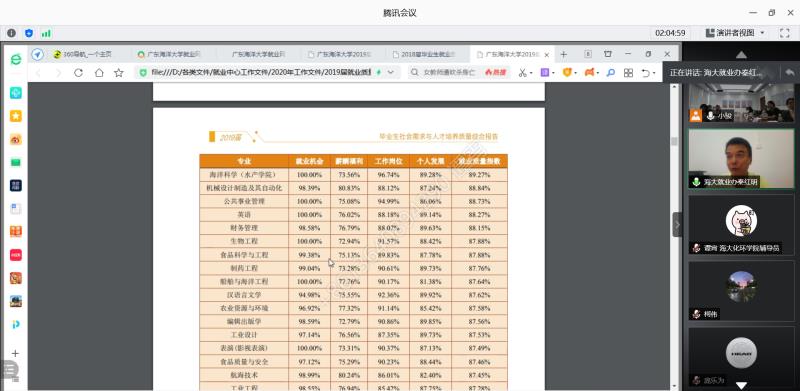The height and width of the screenshot is (391, 800).
Task: Click the blue security shield icon
Action: (x=29, y=33)
